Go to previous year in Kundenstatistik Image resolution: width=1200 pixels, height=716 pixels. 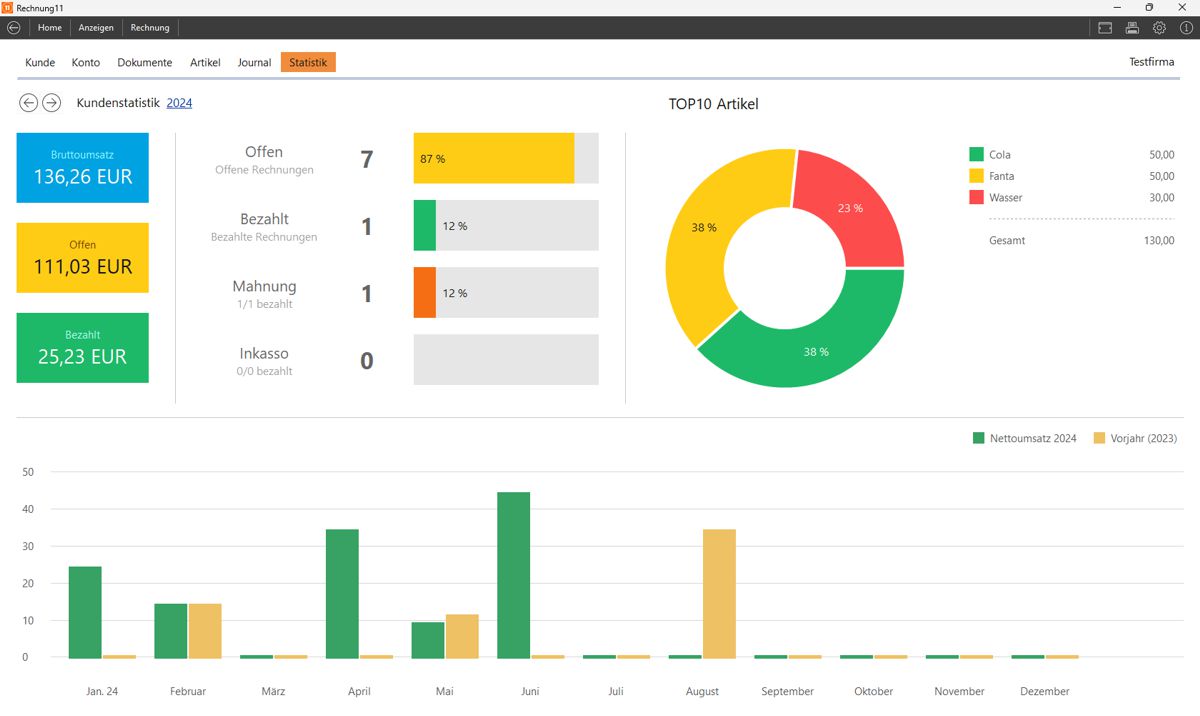[x=28, y=103]
